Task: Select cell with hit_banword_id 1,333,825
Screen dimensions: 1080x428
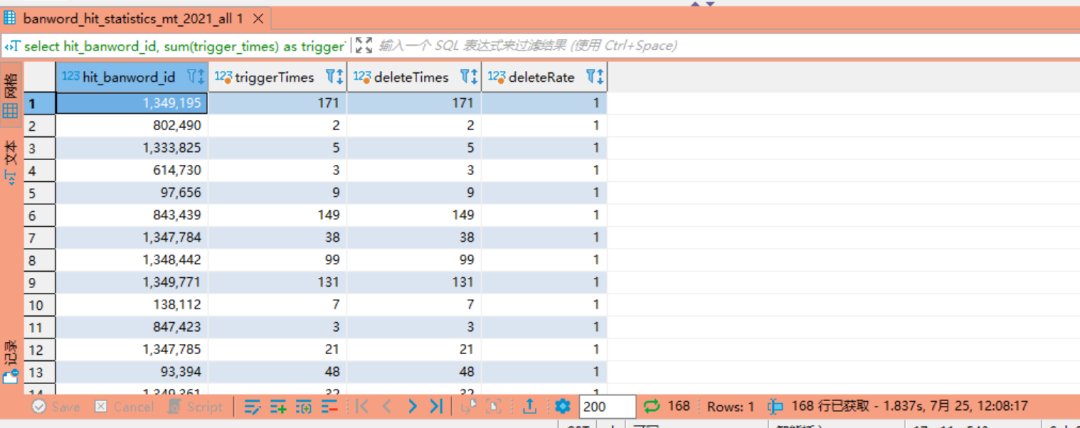Action: pyautogui.click(x=132, y=147)
